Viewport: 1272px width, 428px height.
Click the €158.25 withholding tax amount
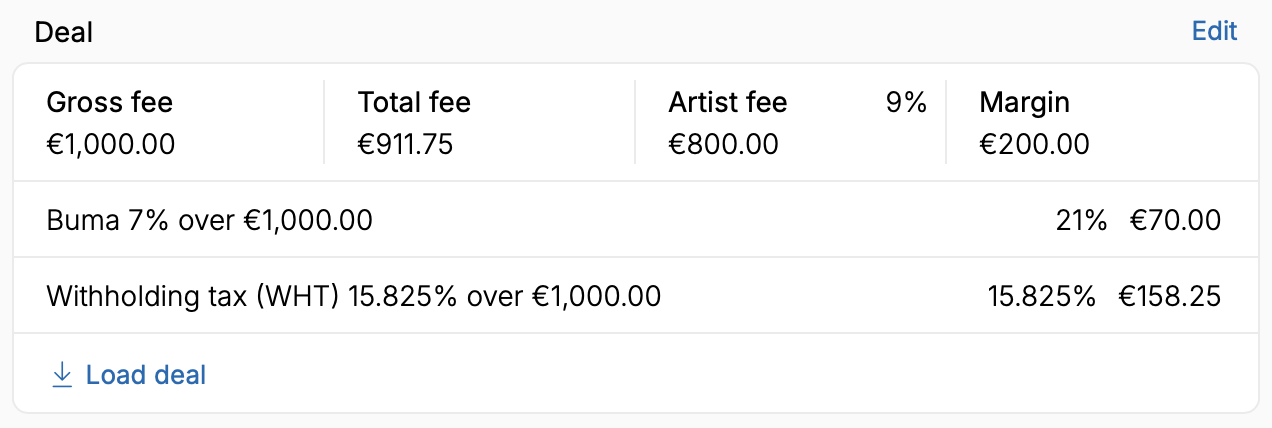(1169, 296)
